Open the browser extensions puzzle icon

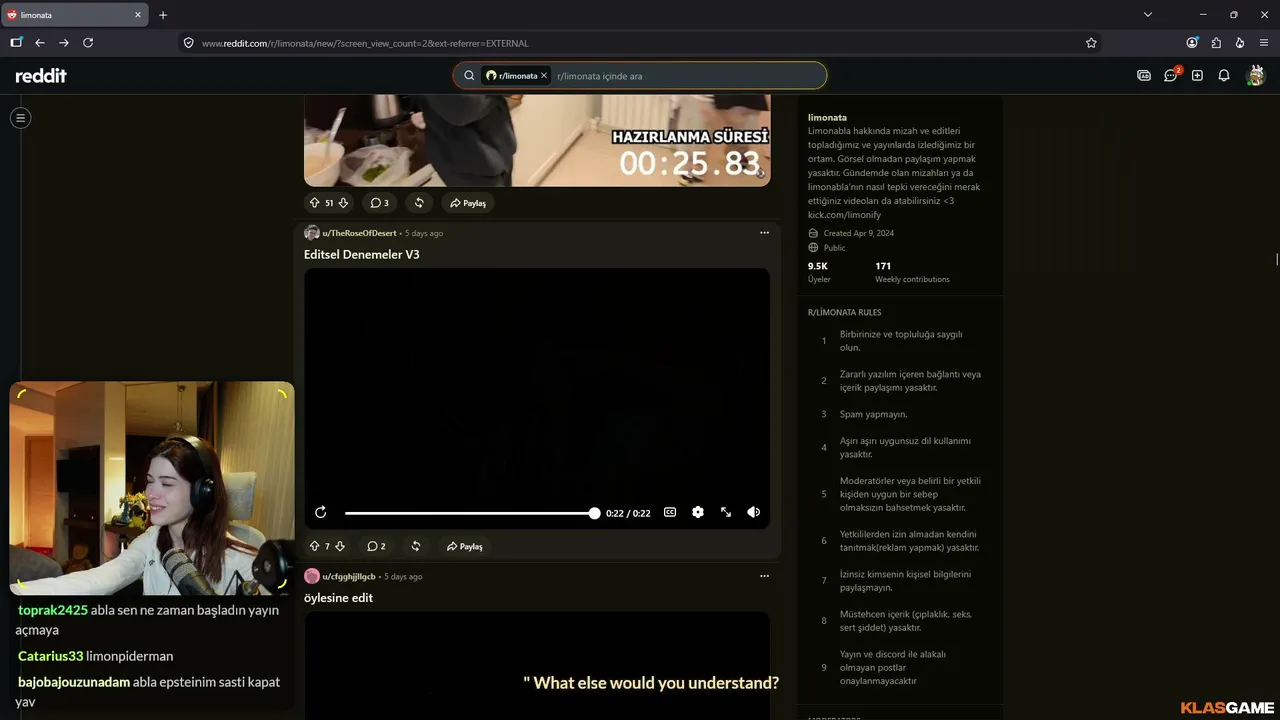click(1216, 43)
